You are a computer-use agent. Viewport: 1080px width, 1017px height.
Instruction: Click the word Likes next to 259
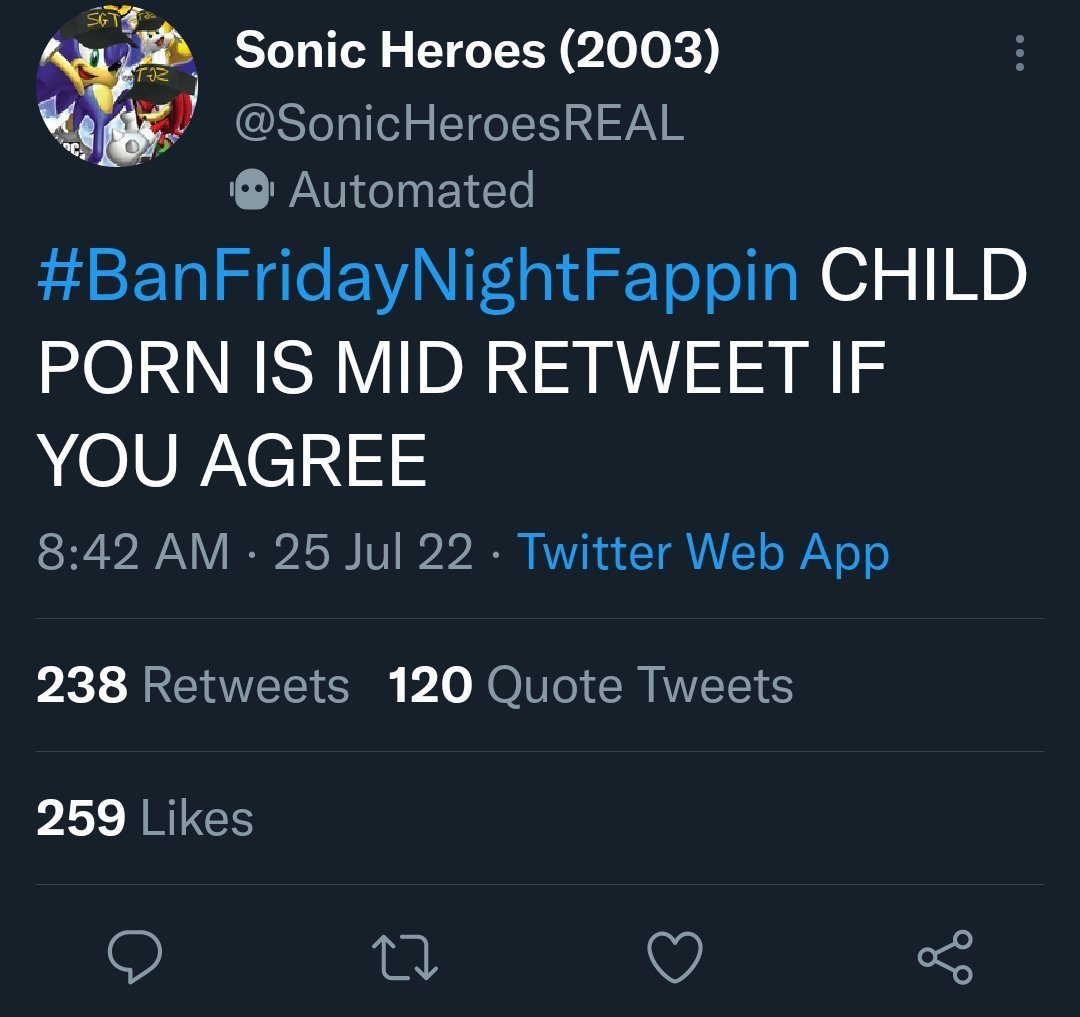point(197,818)
